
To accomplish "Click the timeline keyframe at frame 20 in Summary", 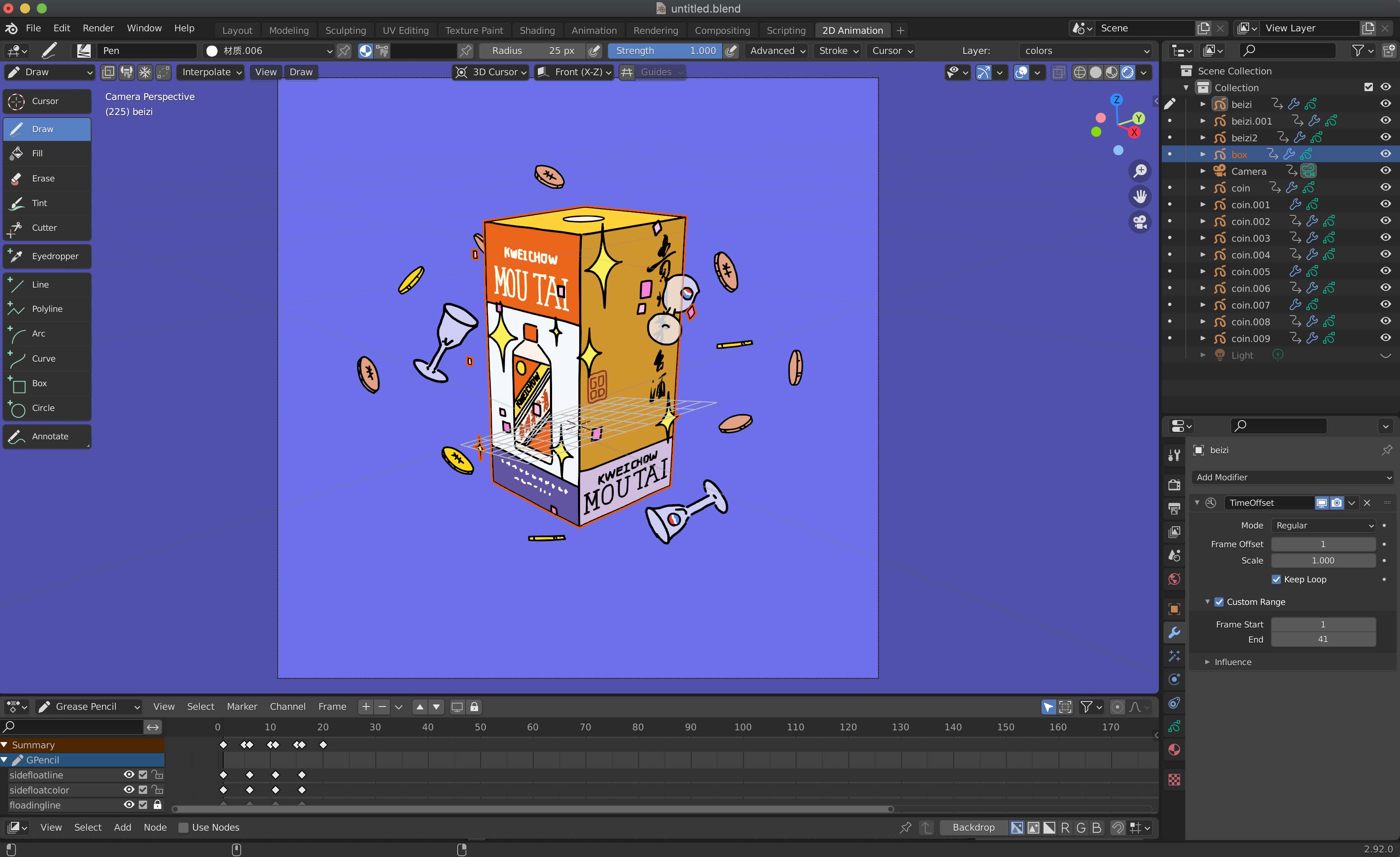I will tap(323, 745).
